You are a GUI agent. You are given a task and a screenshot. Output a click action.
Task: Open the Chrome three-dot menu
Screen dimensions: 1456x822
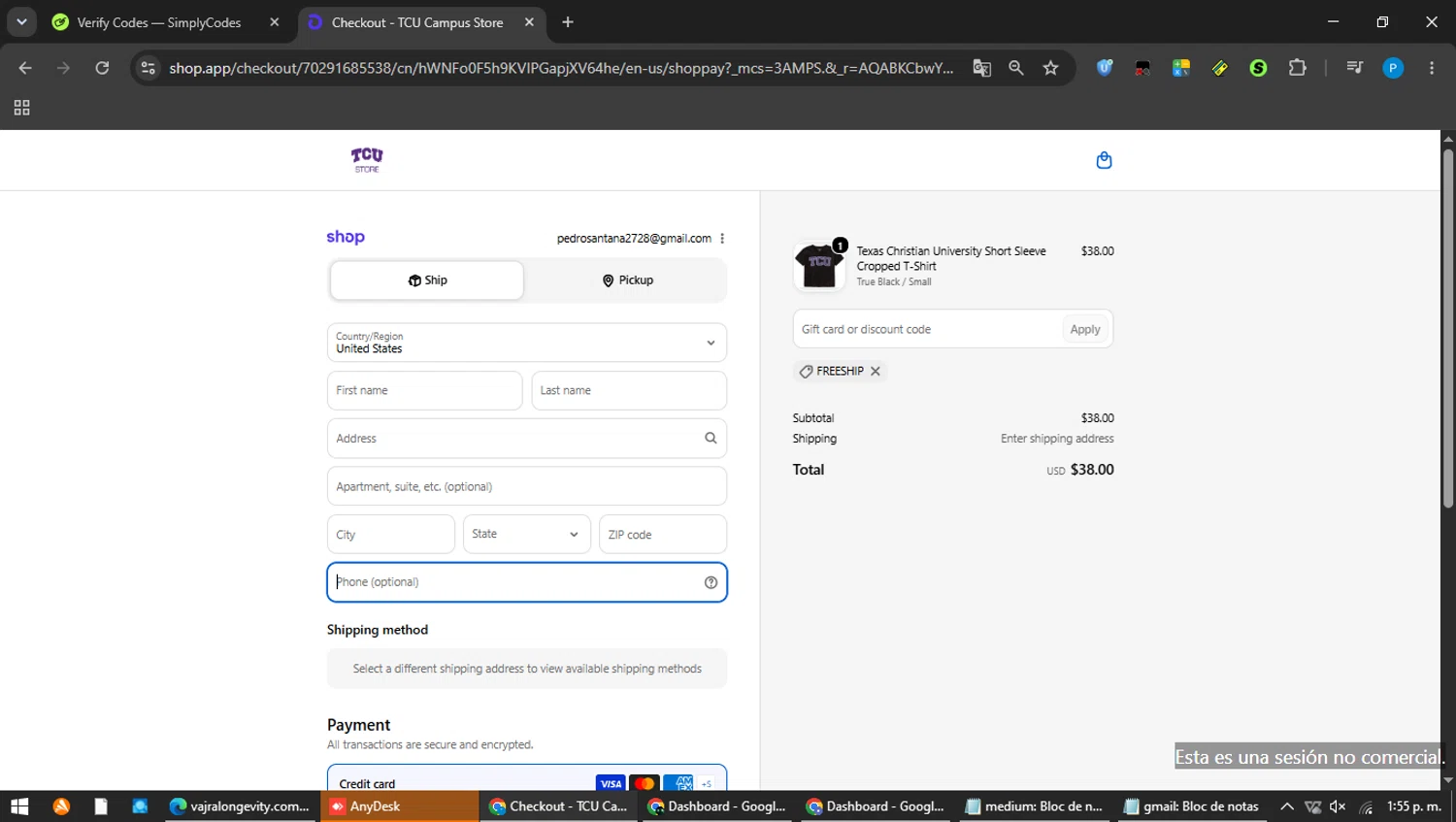point(1432,68)
